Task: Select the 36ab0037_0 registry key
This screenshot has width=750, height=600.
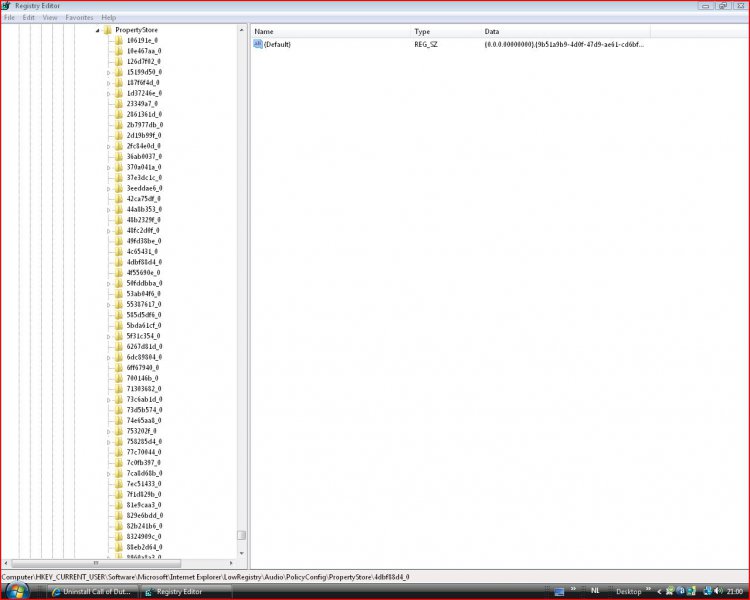Action: click(144, 156)
